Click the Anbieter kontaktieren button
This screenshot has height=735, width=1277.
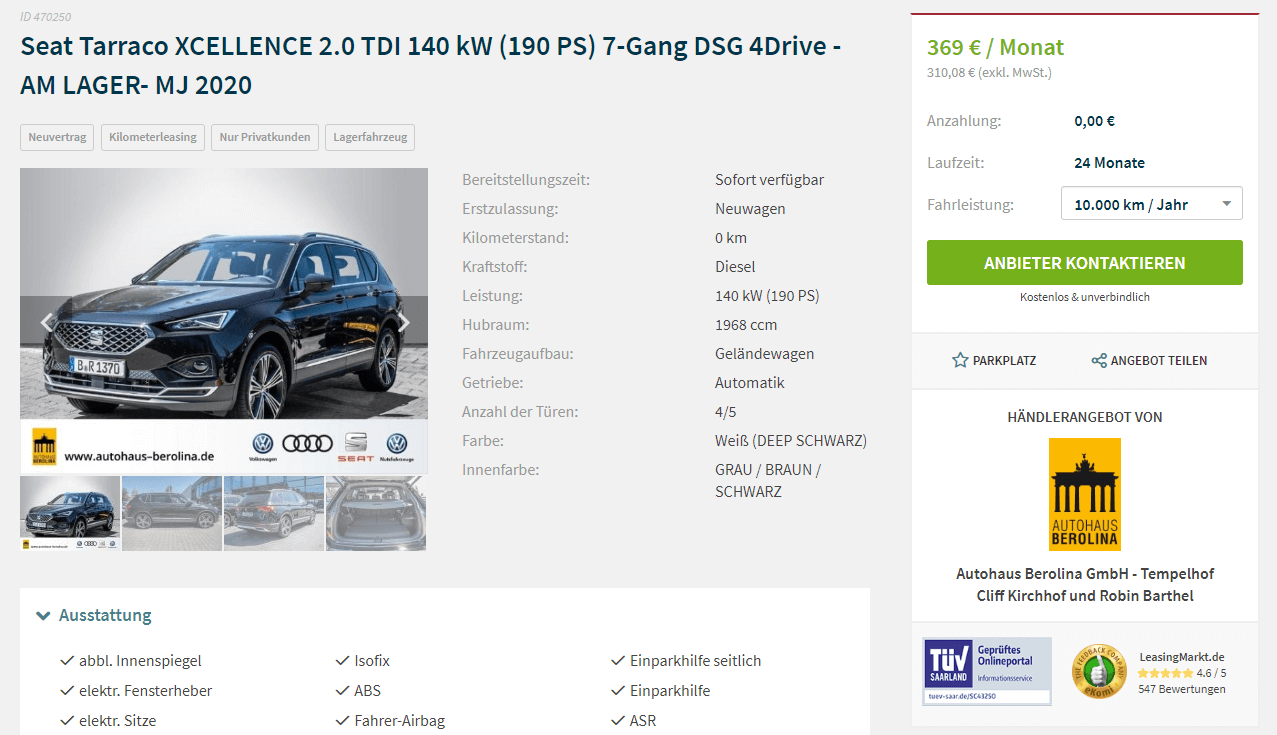point(1085,263)
